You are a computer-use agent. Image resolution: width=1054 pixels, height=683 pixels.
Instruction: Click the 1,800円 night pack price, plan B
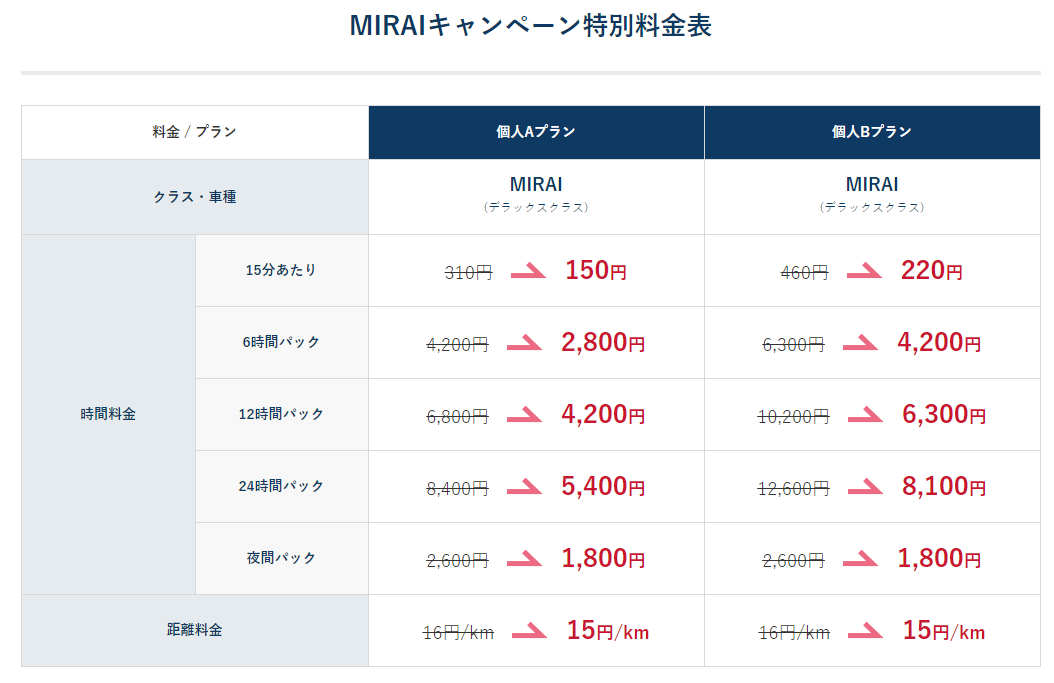click(x=939, y=558)
